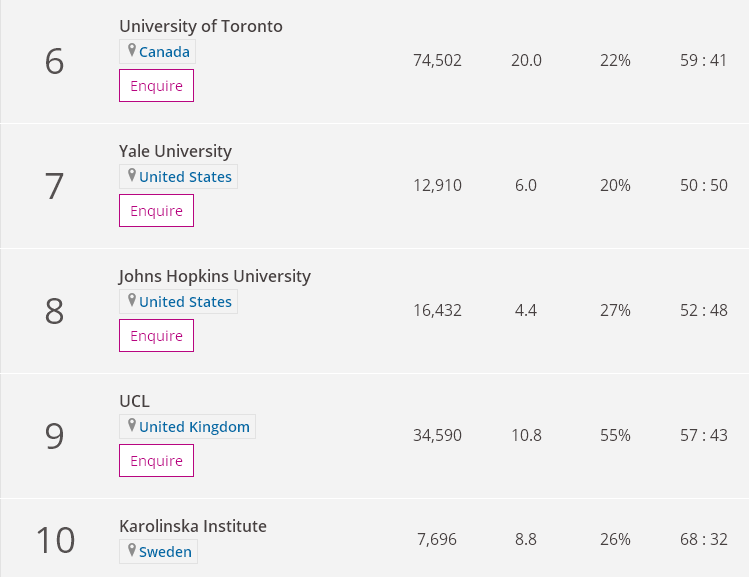Click the location pin icon beside Canada

(x=131, y=51)
